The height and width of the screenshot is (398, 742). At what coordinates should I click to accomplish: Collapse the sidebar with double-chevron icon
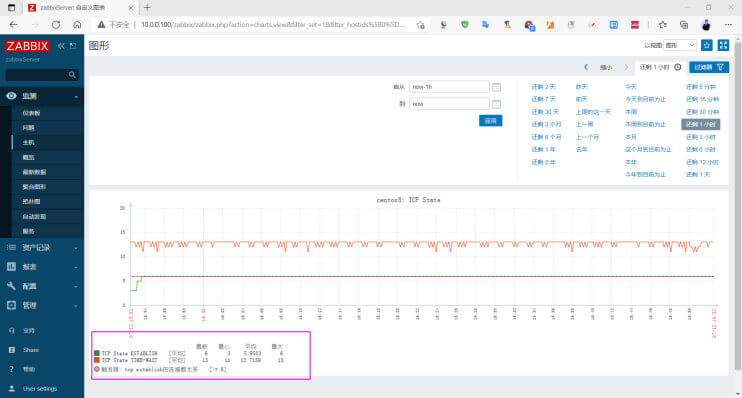(x=61, y=46)
